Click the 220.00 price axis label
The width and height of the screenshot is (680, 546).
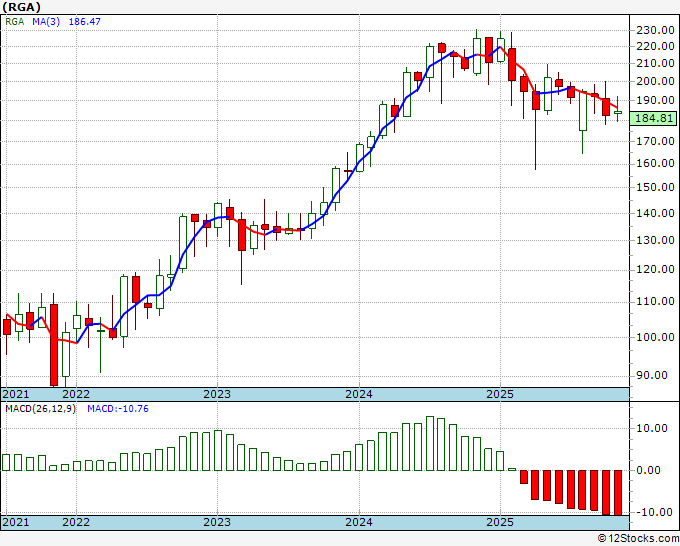pos(655,46)
